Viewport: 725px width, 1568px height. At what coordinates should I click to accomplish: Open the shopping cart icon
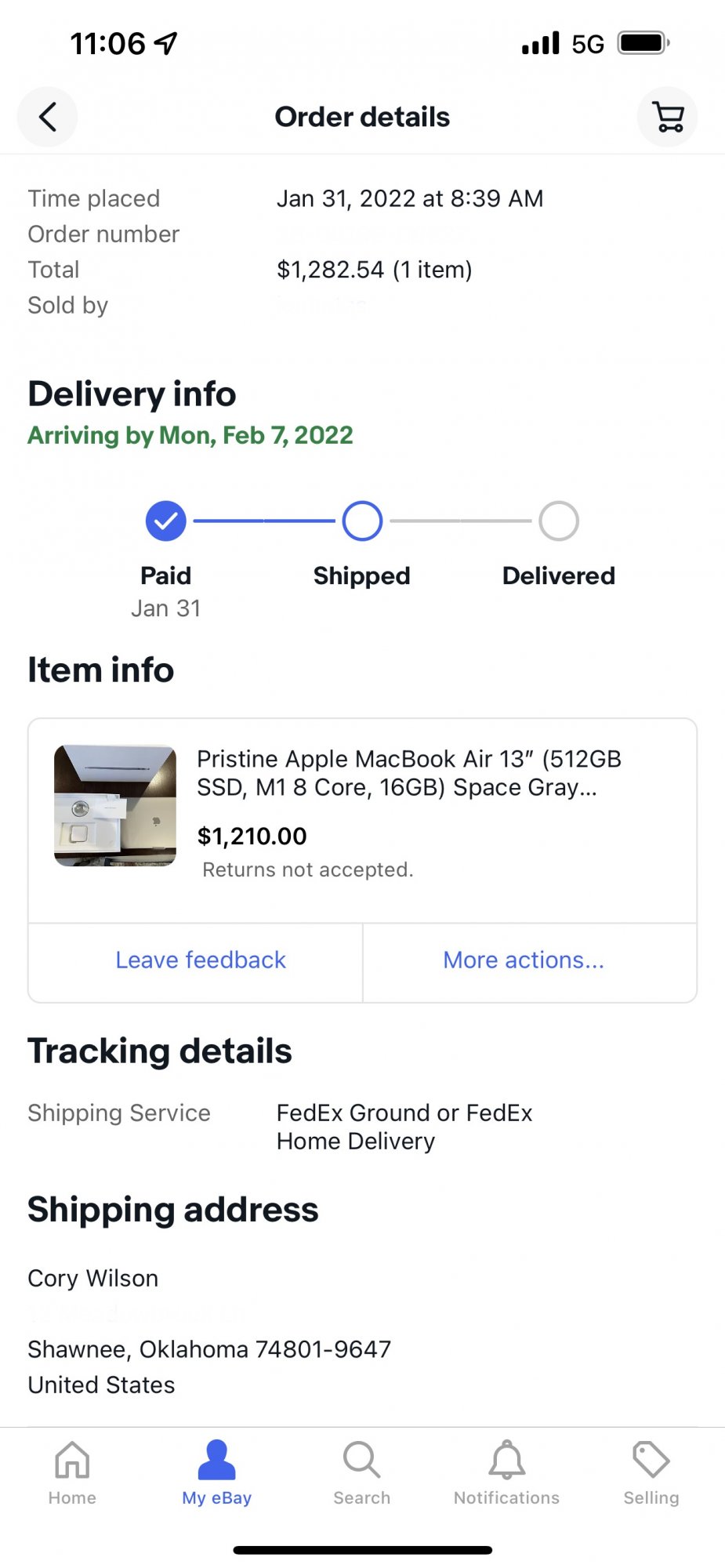point(668,117)
